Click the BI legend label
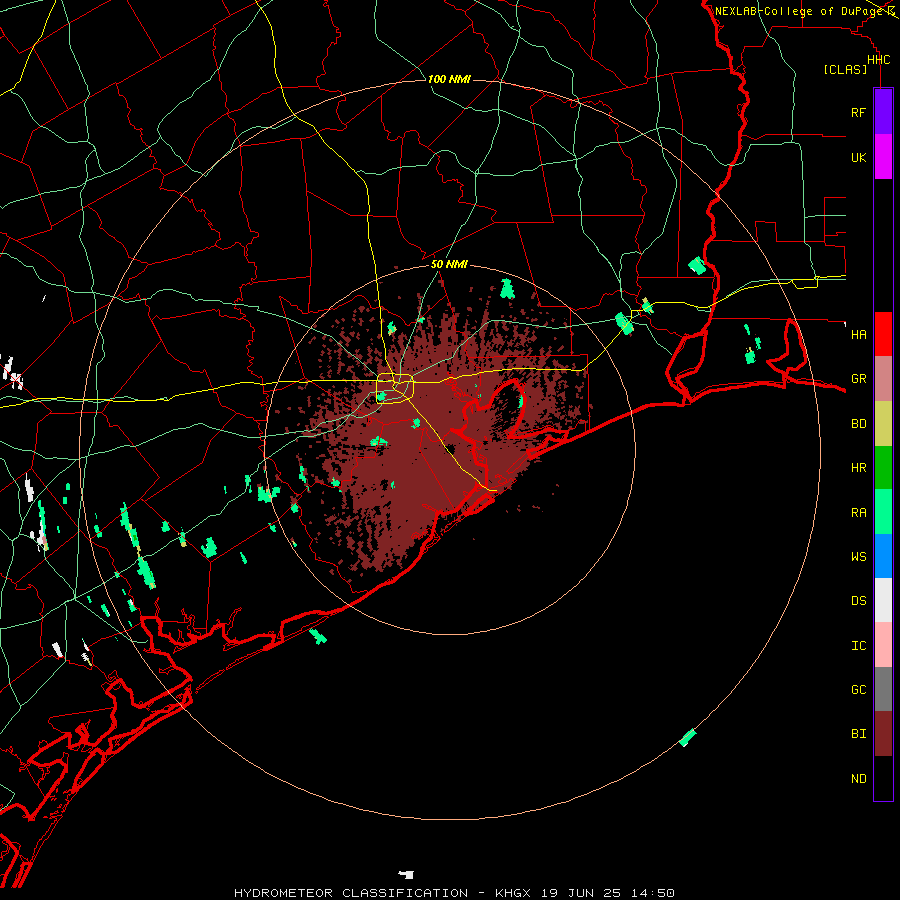 [858, 734]
